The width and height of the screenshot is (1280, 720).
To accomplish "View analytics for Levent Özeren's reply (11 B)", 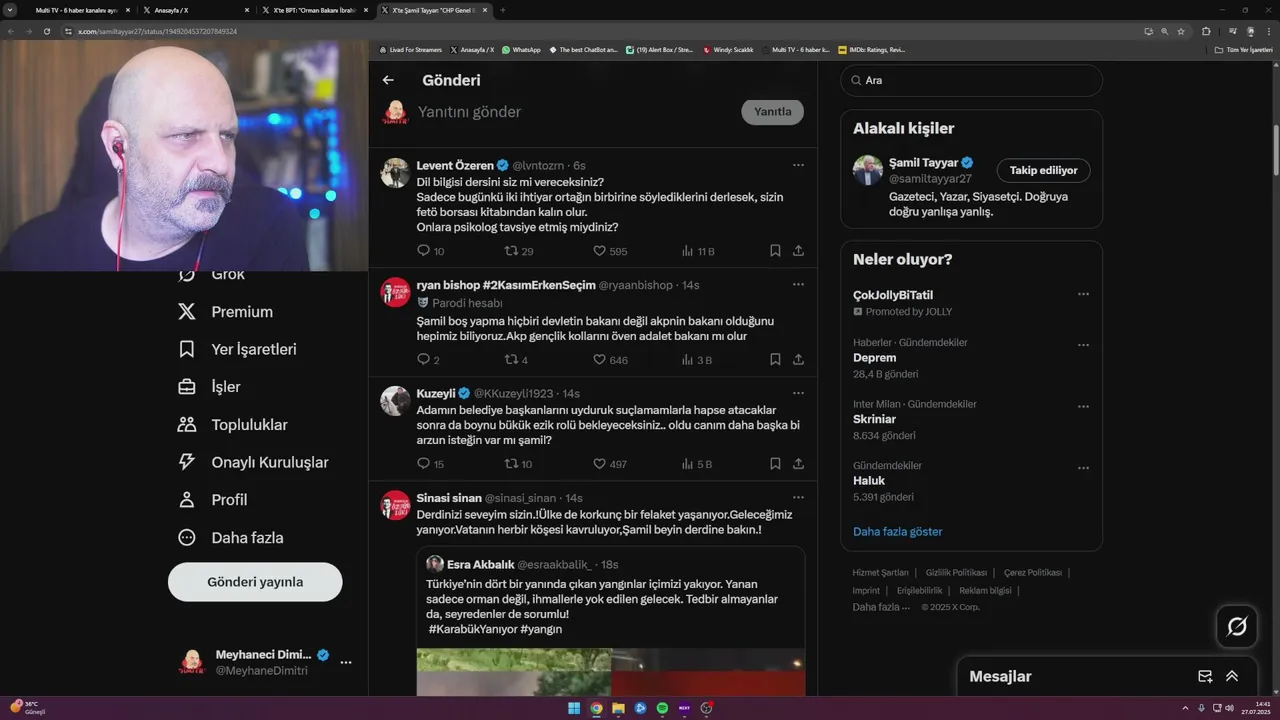I will coord(698,251).
